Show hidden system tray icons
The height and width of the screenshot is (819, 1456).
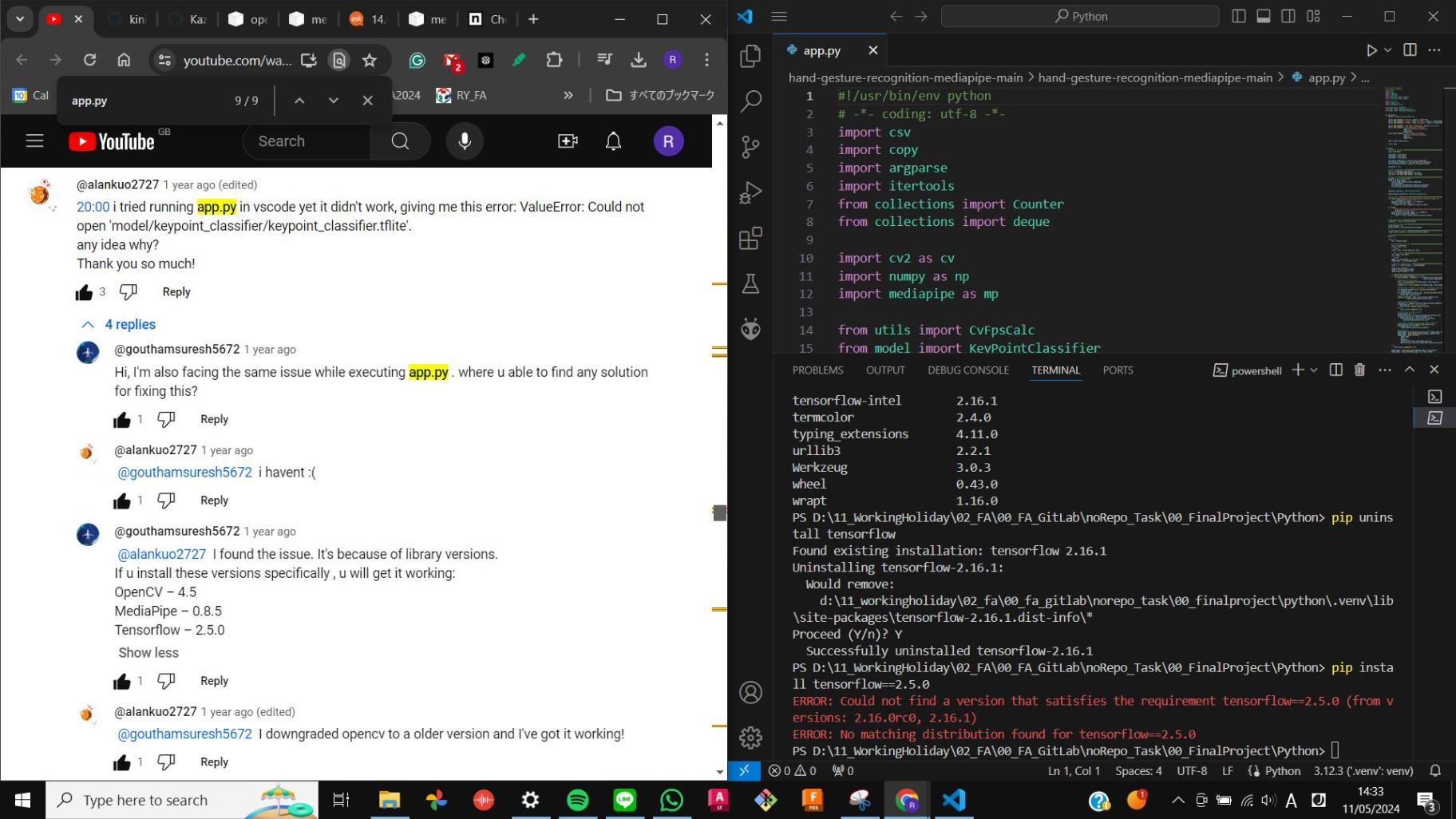(x=1177, y=800)
